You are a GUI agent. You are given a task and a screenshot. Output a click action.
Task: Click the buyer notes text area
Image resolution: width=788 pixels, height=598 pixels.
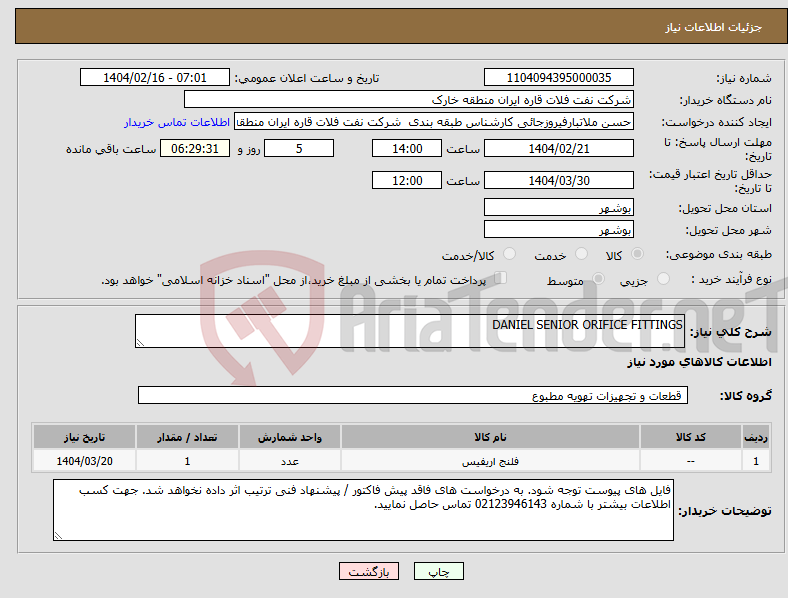(363, 510)
